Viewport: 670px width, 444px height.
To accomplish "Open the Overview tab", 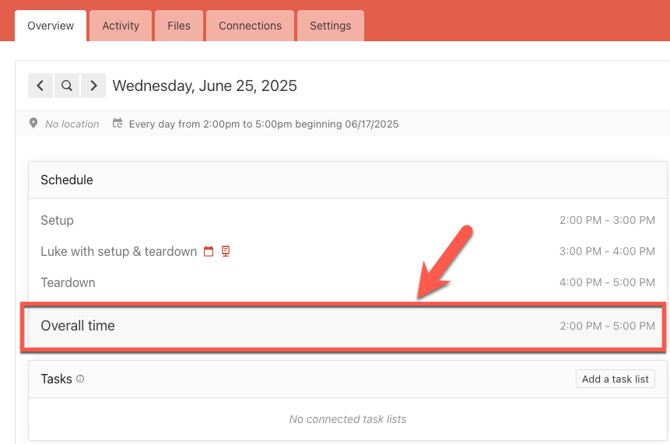I will (x=50, y=26).
